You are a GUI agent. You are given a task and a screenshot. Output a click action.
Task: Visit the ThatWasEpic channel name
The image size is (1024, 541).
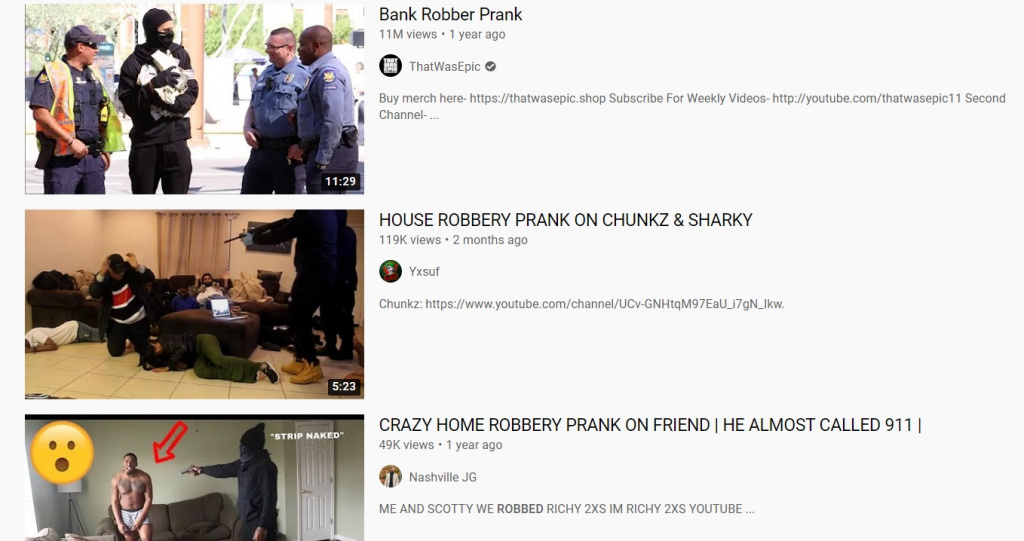click(445, 66)
